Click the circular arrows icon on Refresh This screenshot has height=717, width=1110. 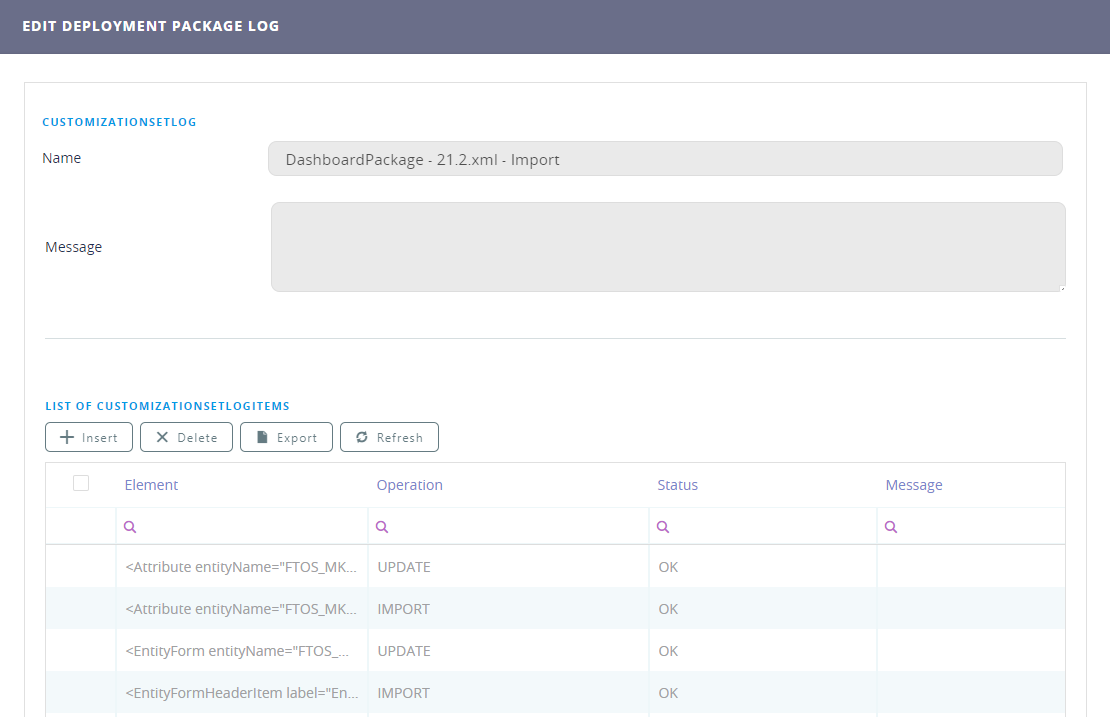pos(362,437)
